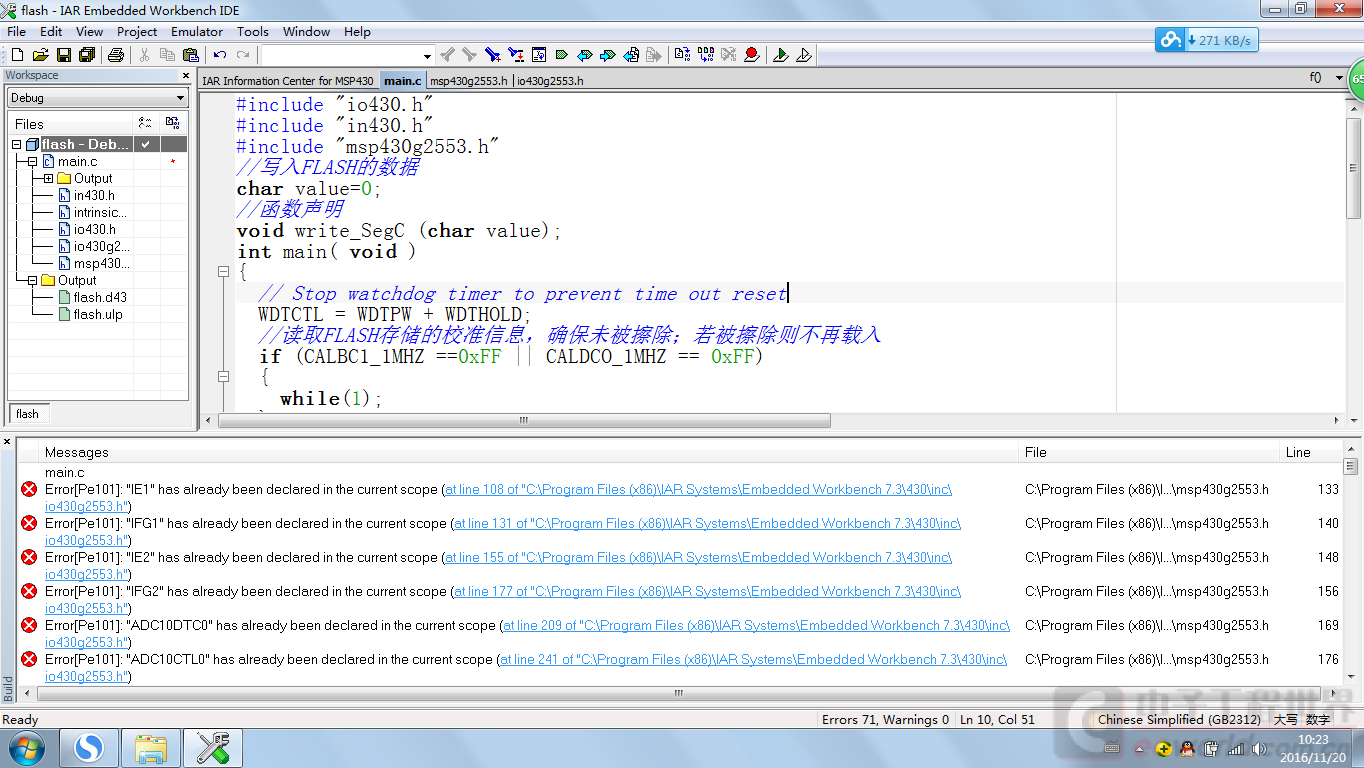
Task: Select flash.d43 output file
Action: click(x=99, y=297)
